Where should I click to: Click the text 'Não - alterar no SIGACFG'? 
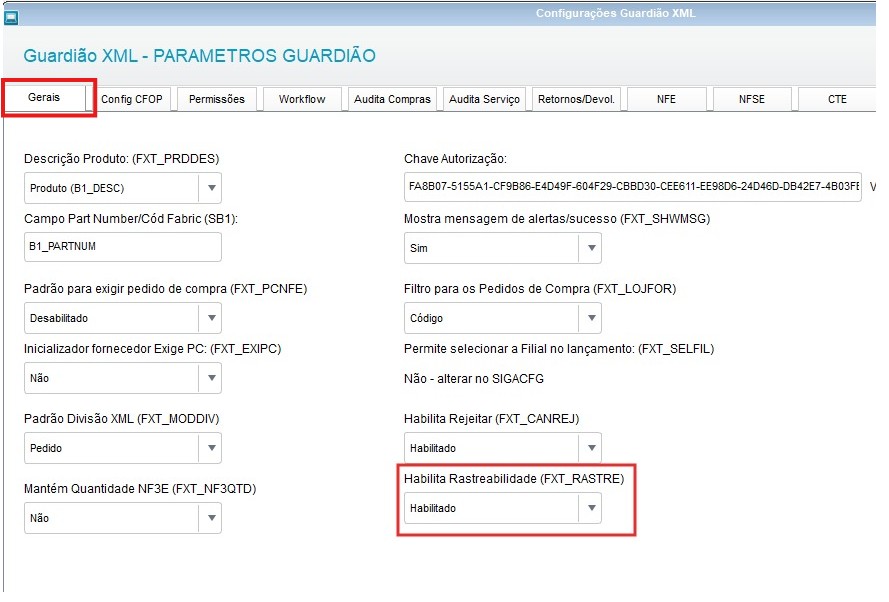pyautogui.click(x=474, y=379)
